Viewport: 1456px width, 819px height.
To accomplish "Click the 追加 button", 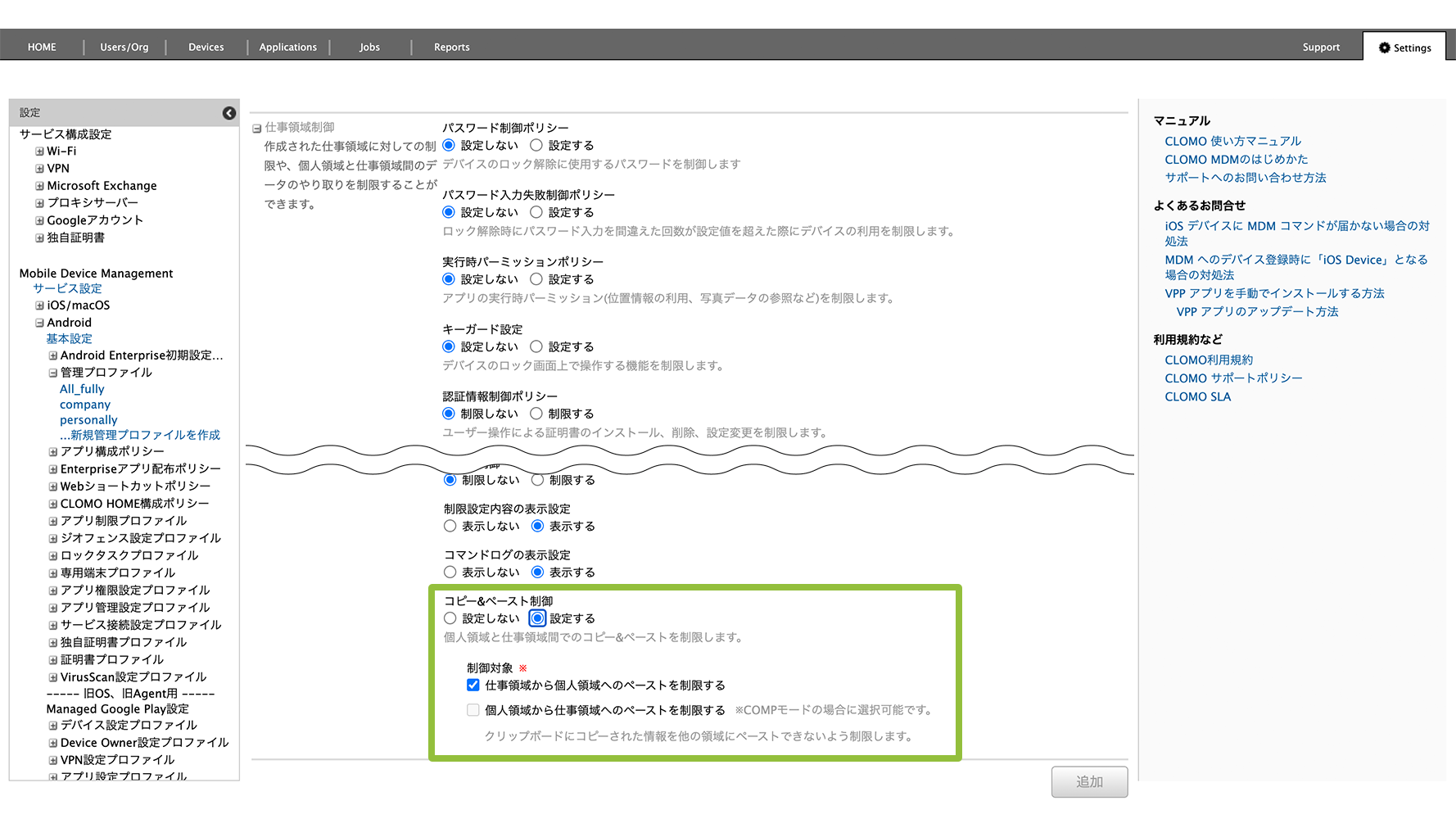I will coord(1089,782).
